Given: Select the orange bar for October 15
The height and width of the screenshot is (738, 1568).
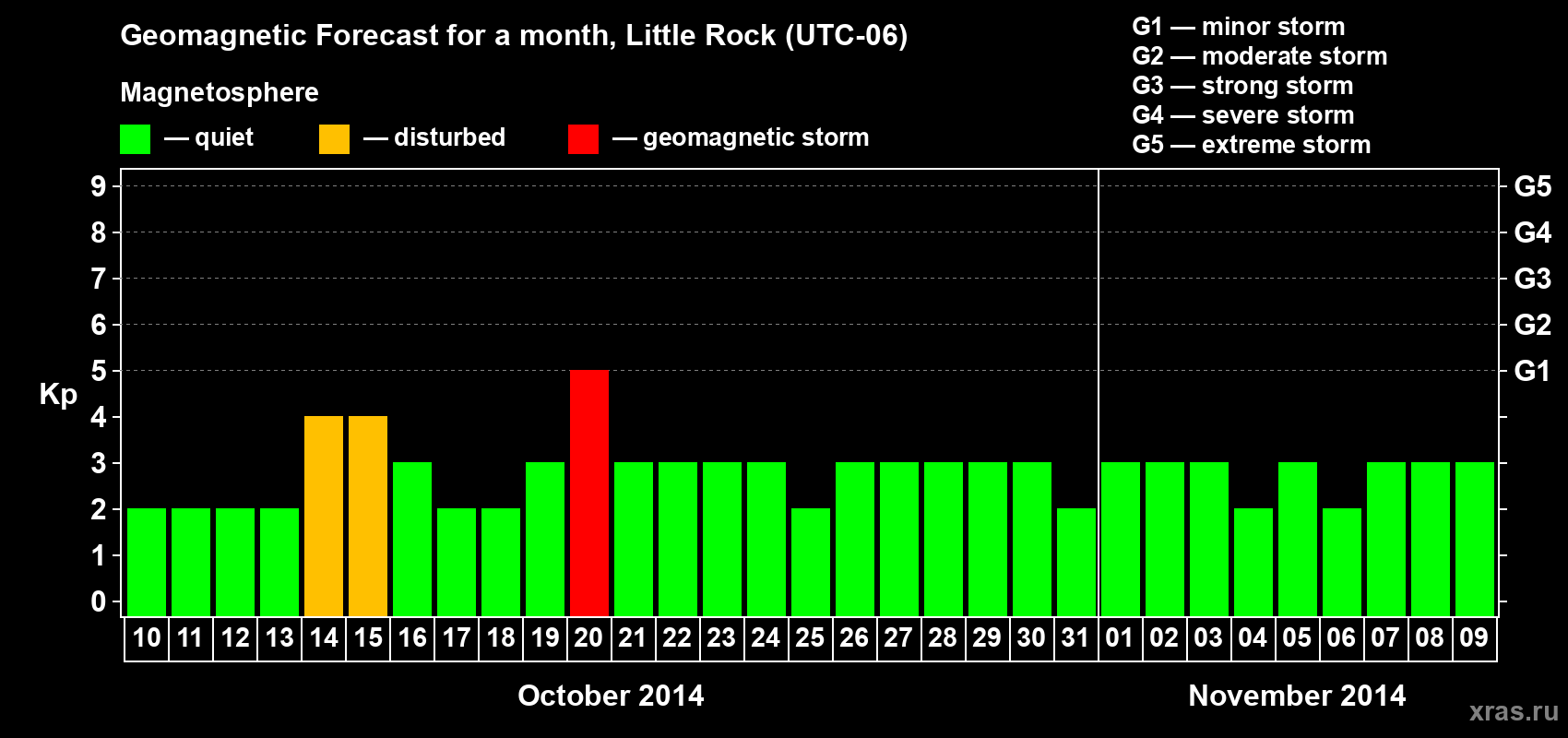Looking at the screenshot, I should pos(368,516).
